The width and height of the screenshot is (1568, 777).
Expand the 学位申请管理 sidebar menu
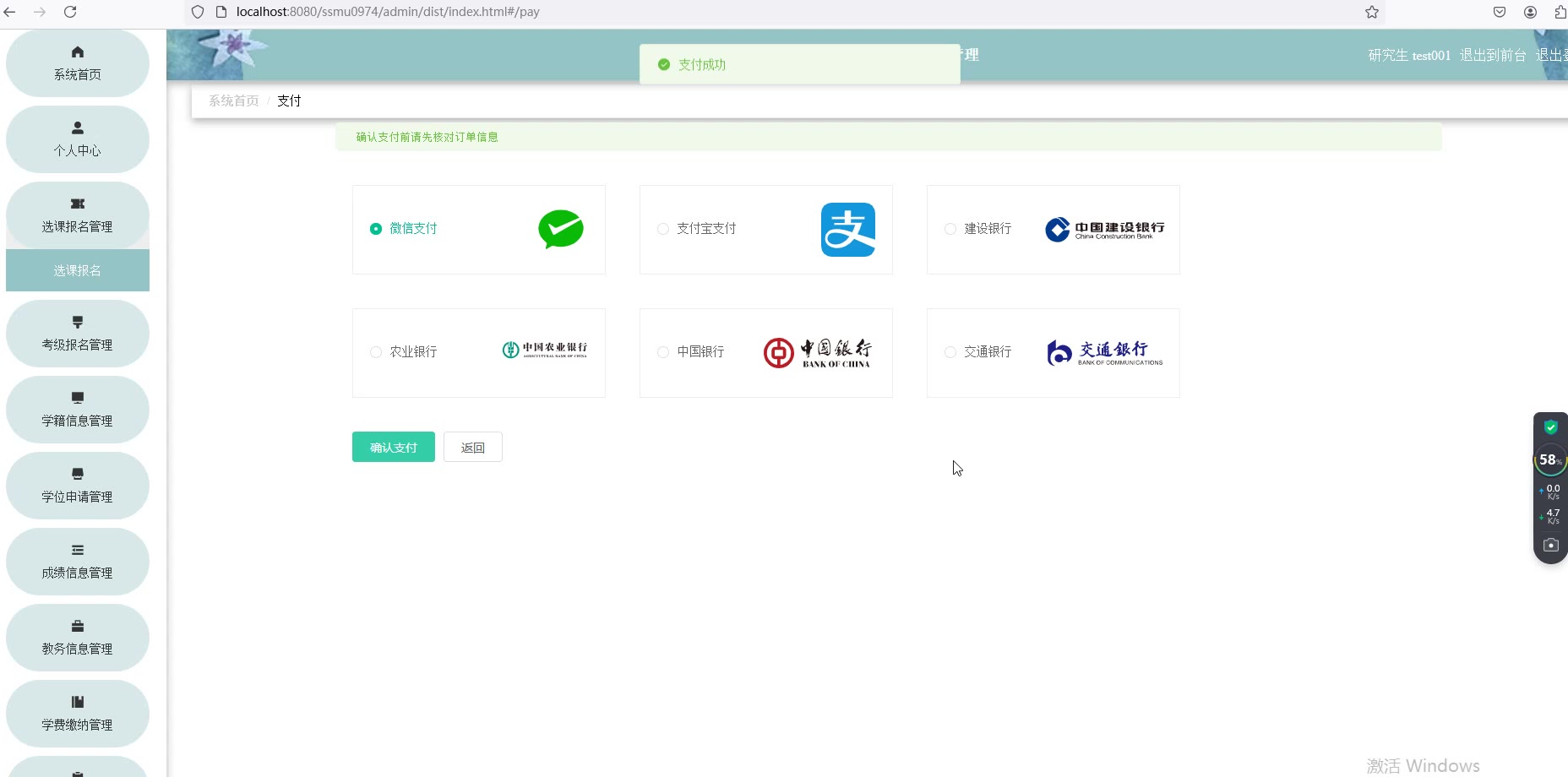tap(78, 486)
